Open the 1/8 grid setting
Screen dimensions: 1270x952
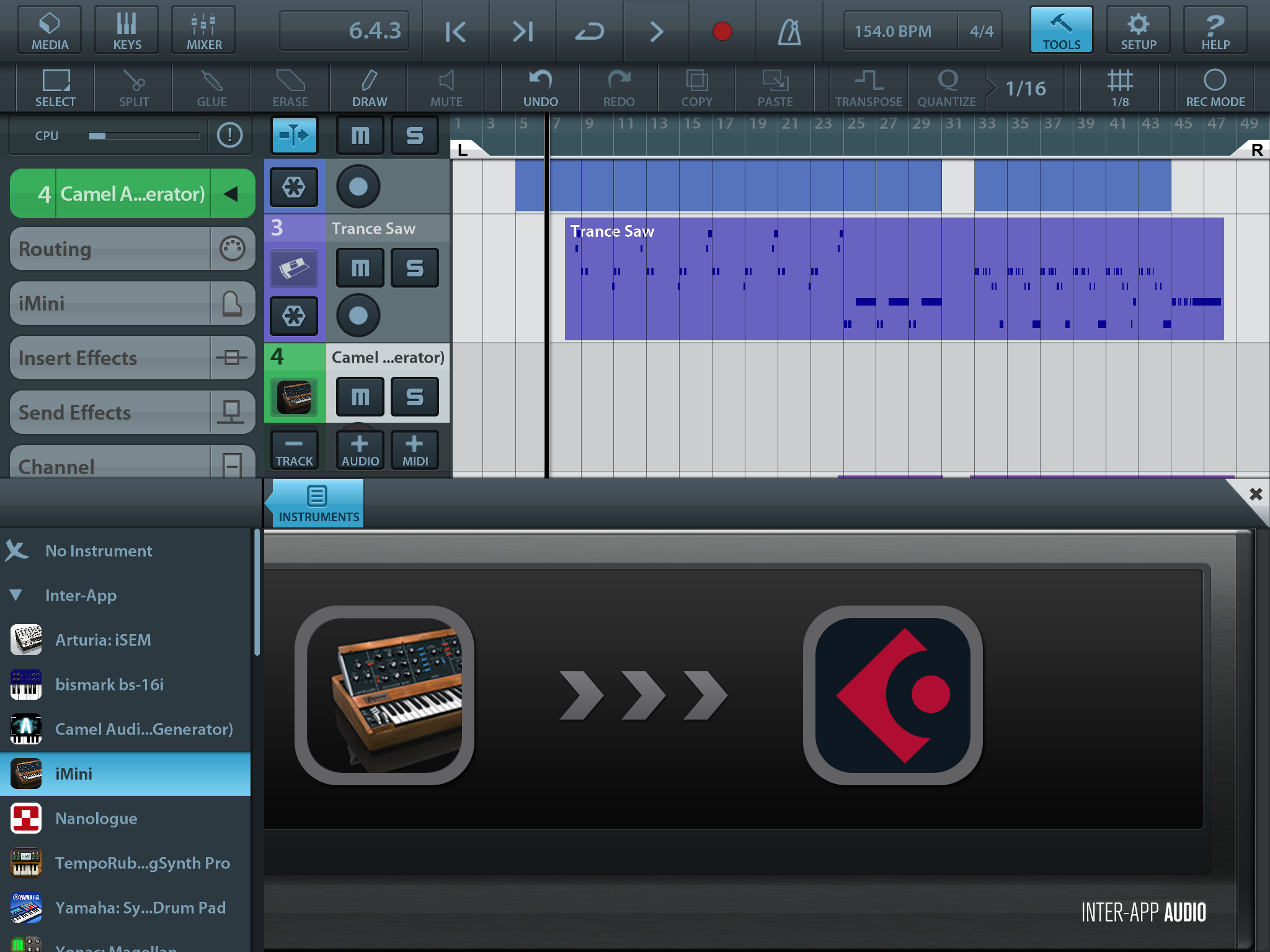click(x=1120, y=88)
